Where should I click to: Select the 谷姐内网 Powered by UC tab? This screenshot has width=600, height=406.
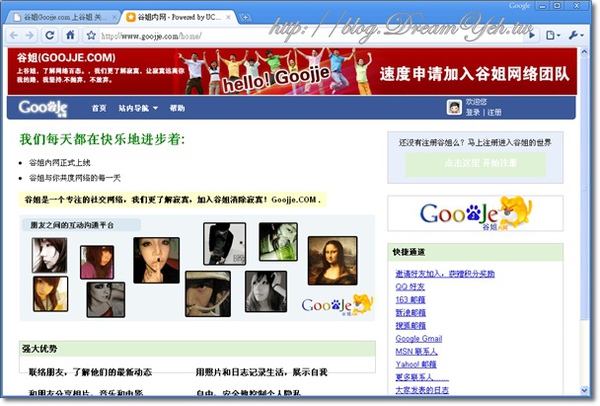(178, 17)
